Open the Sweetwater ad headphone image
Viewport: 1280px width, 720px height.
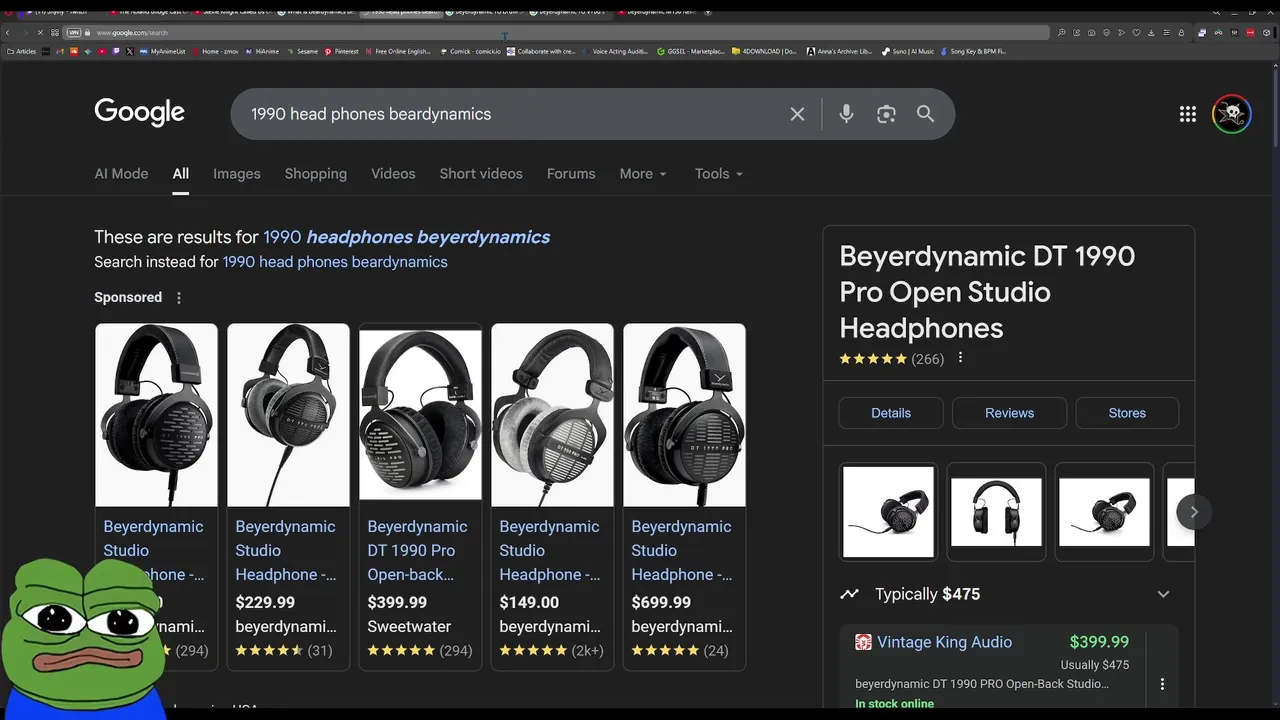[x=420, y=415]
